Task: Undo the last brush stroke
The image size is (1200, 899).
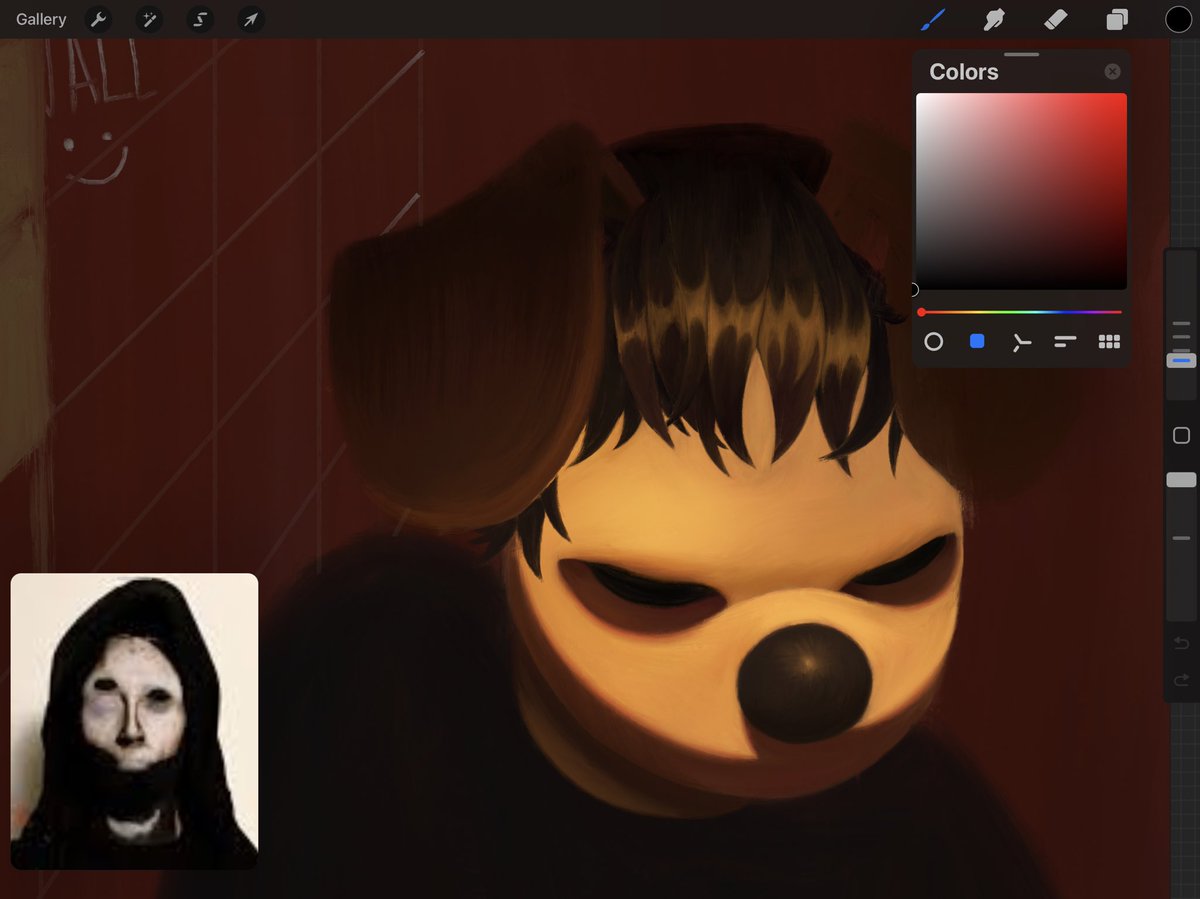Action: pos(1180,641)
